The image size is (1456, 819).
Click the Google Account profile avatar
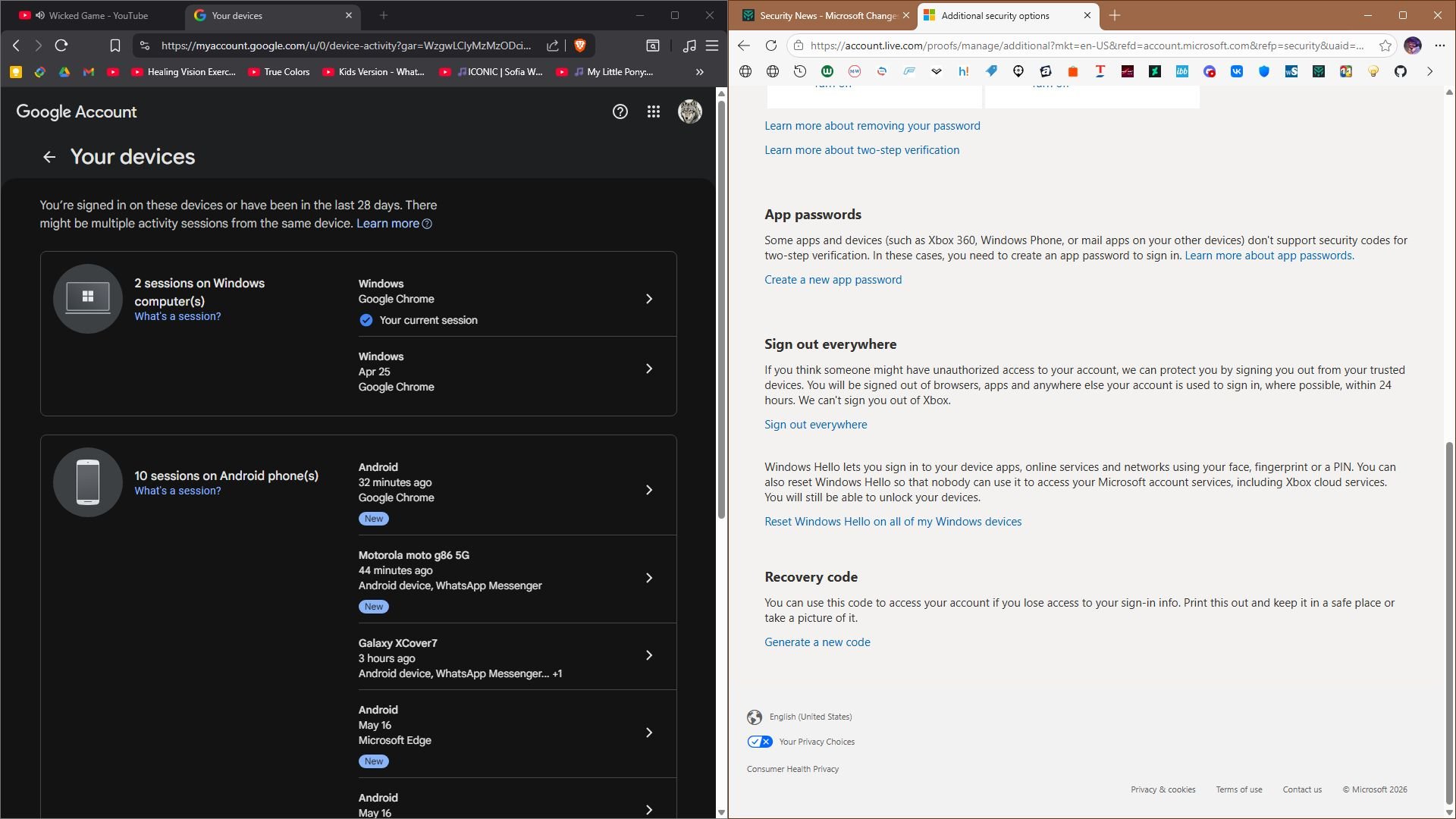[x=690, y=112]
